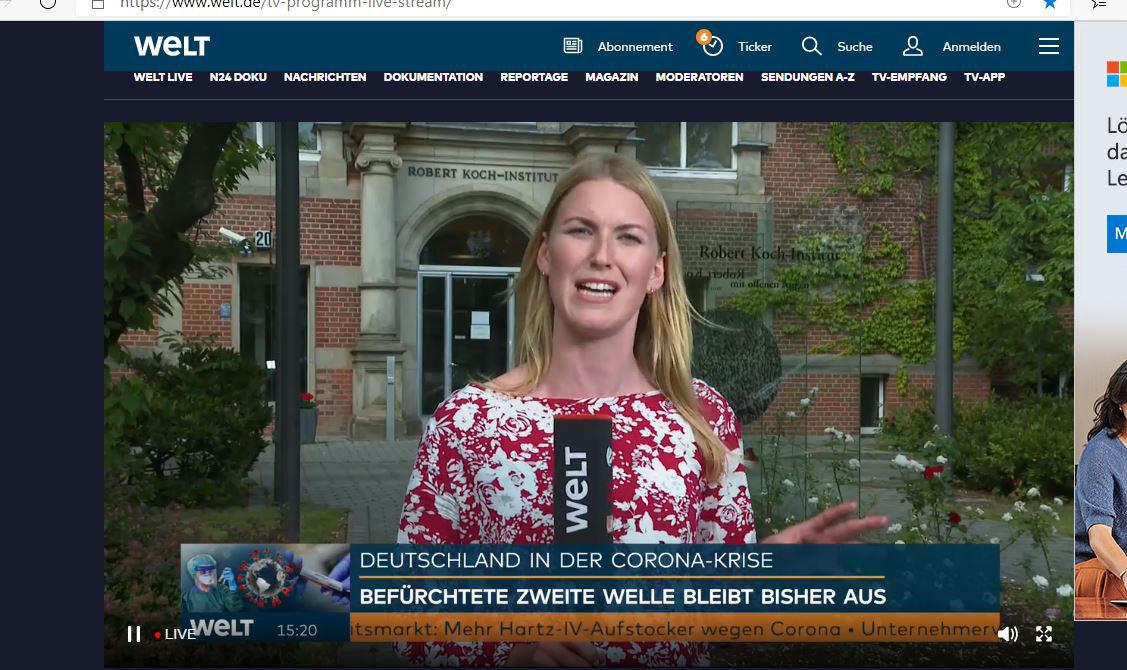Open the TV-APP page
This screenshot has width=1127, height=670.
click(x=985, y=77)
